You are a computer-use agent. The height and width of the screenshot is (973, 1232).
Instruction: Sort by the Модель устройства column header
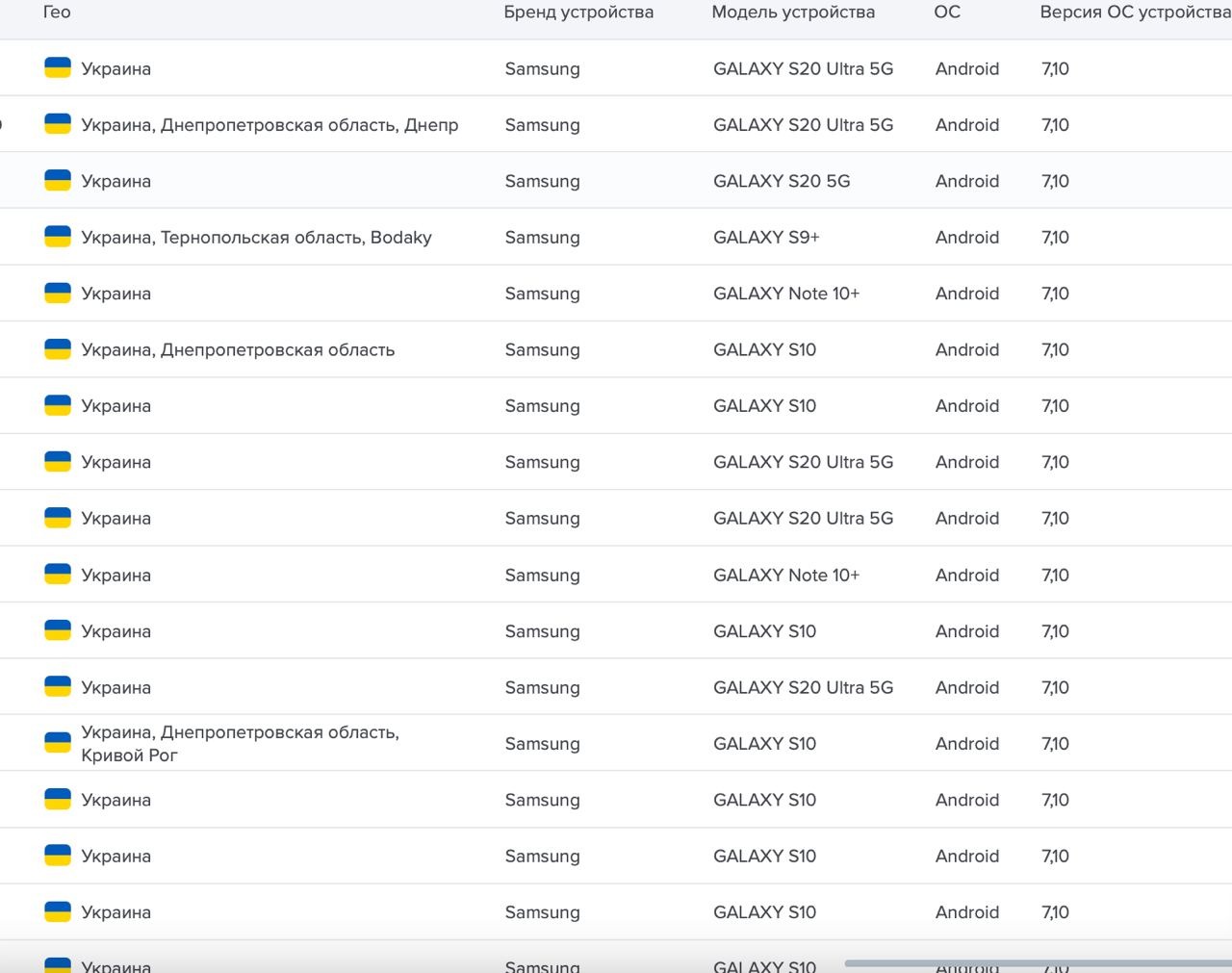(793, 13)
